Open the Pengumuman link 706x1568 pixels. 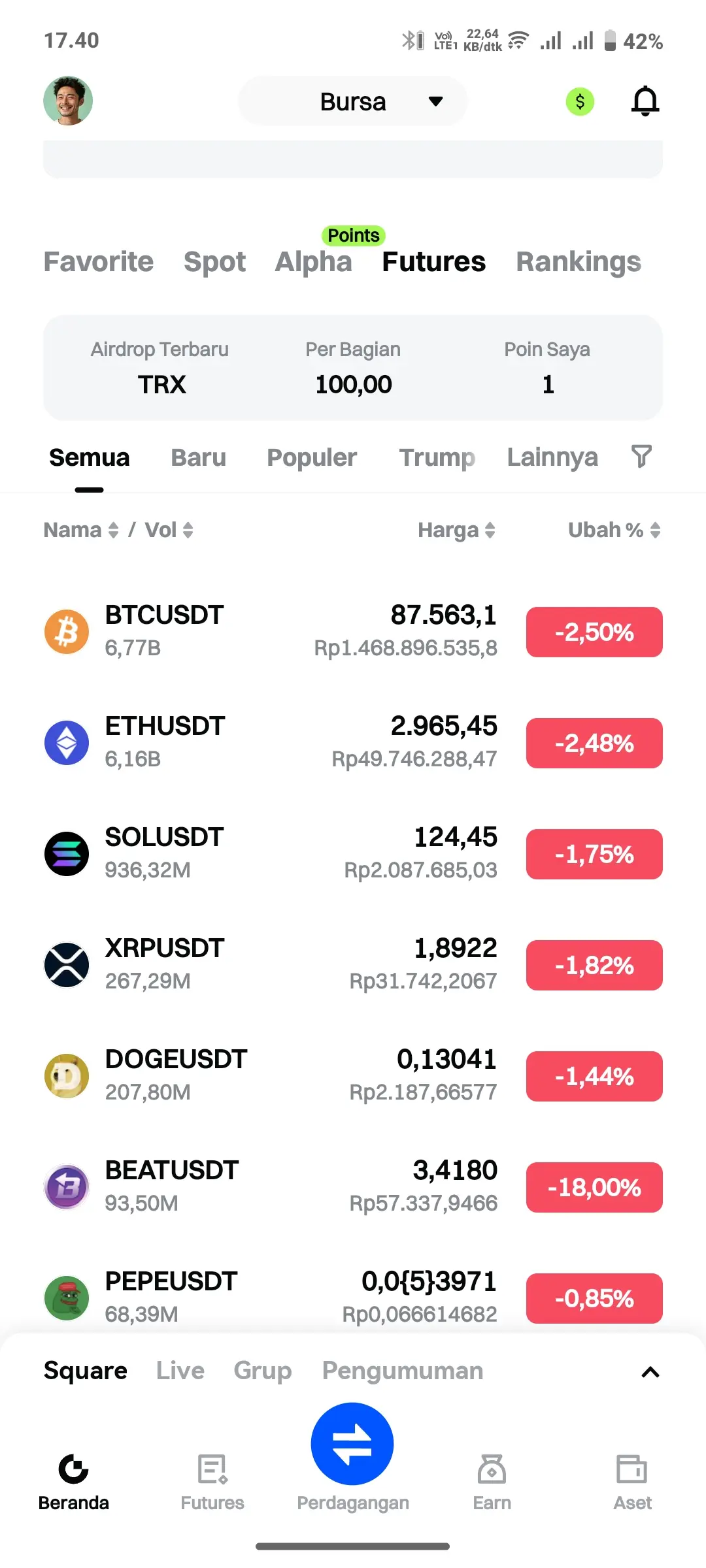pyautogui.click(x=403, y=1371)
